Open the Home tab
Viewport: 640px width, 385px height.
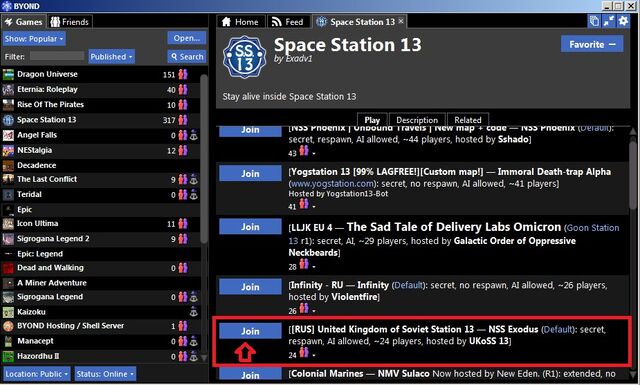(x=240, y=22)
